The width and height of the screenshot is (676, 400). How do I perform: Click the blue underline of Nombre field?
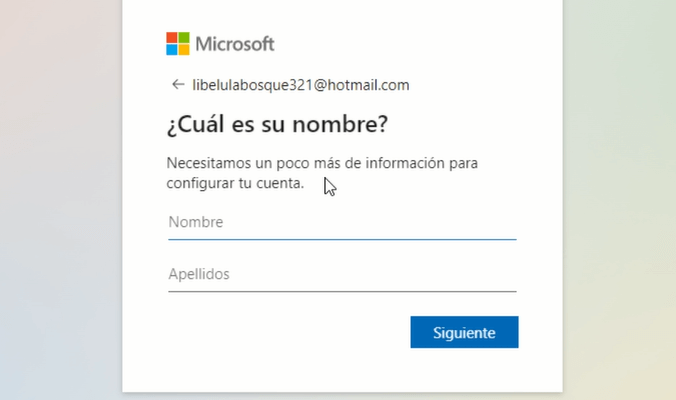[x=342, y=239]
